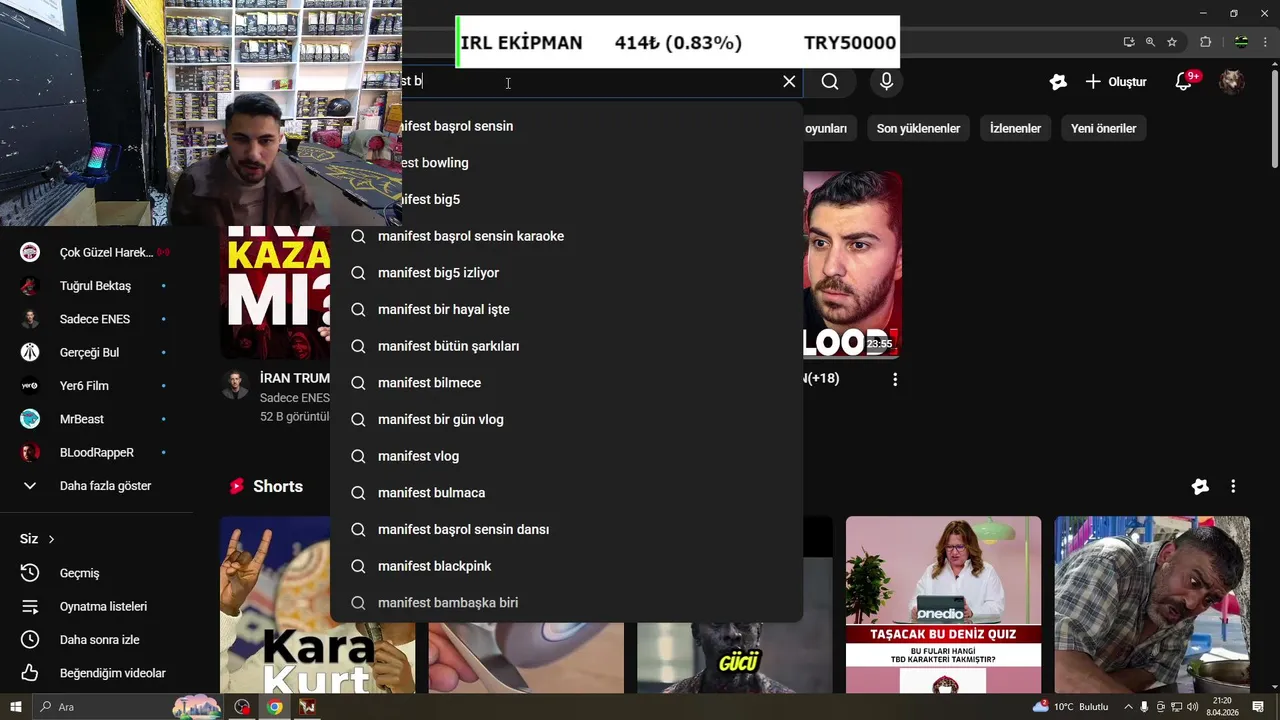Open the red W app on taskbar
This screenshot has height=720, width=1280.
[x=308, y=707]
